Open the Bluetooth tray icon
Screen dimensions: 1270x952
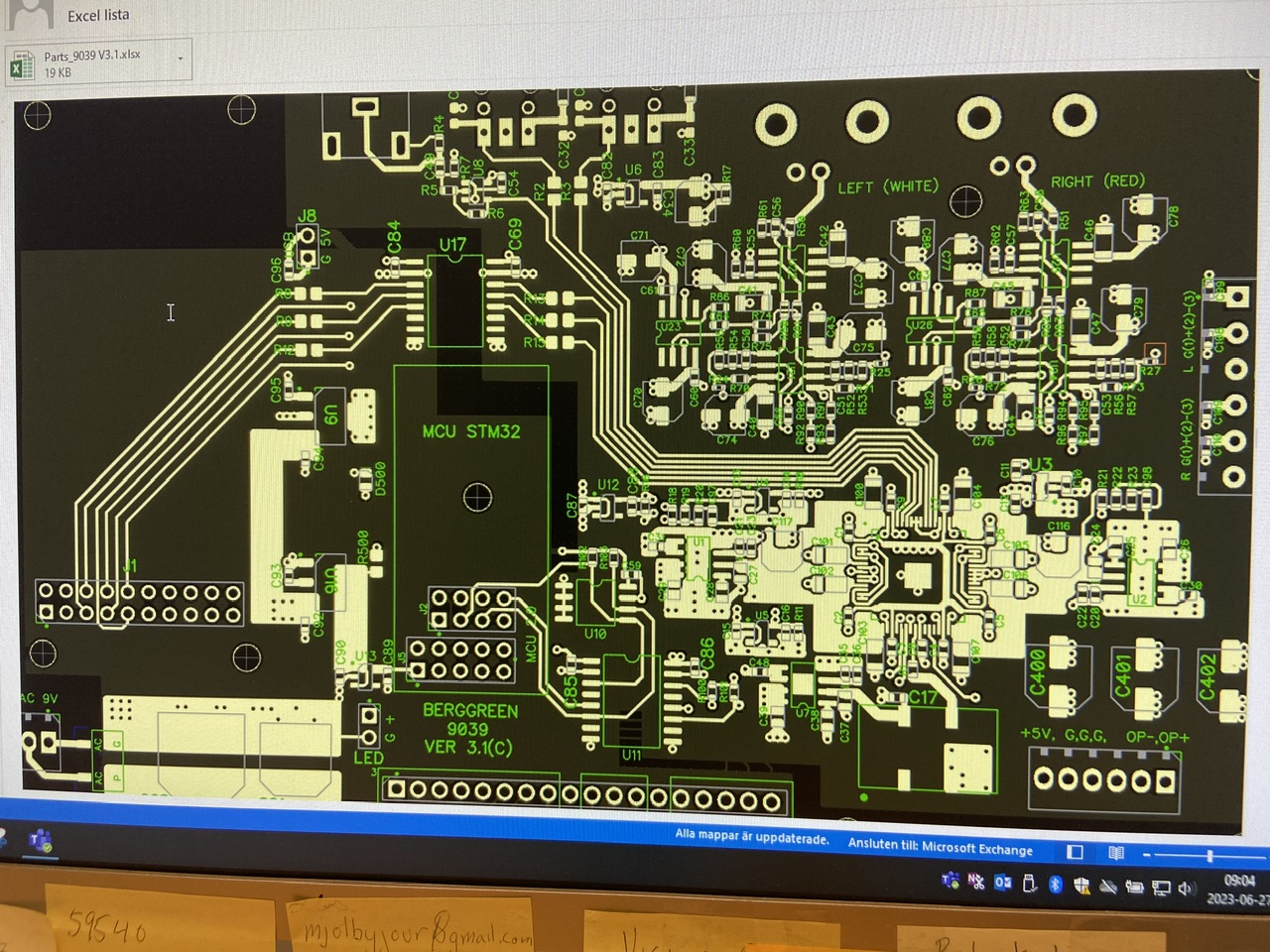[1056, 884]
